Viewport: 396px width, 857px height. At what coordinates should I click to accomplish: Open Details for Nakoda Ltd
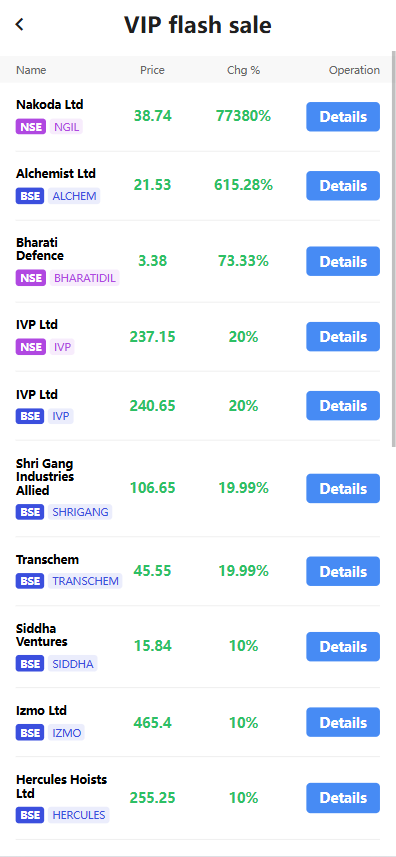(x=342, y=116)
